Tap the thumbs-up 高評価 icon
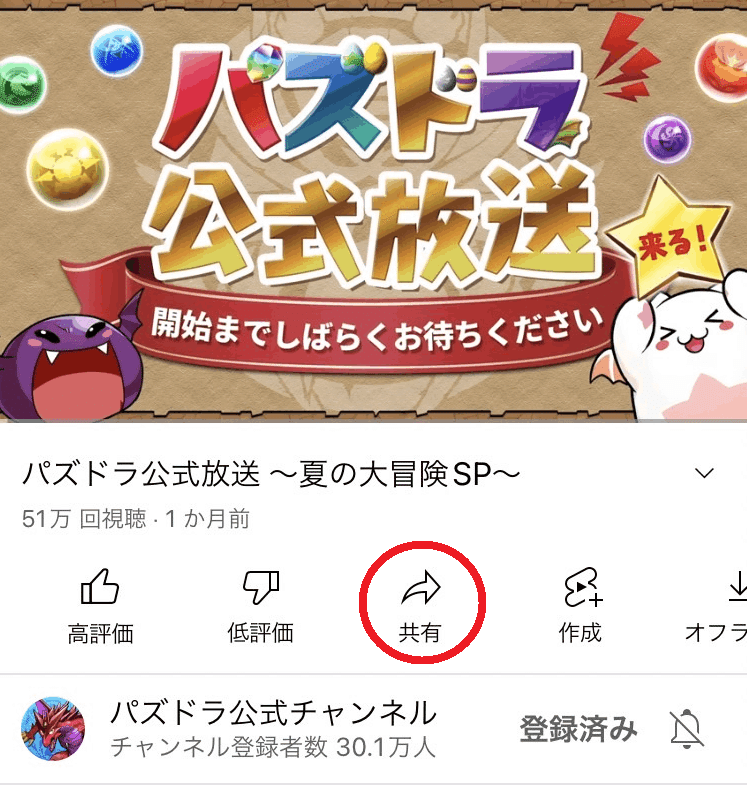This screenshot has width=747, height=785. [x=100, y=587]
